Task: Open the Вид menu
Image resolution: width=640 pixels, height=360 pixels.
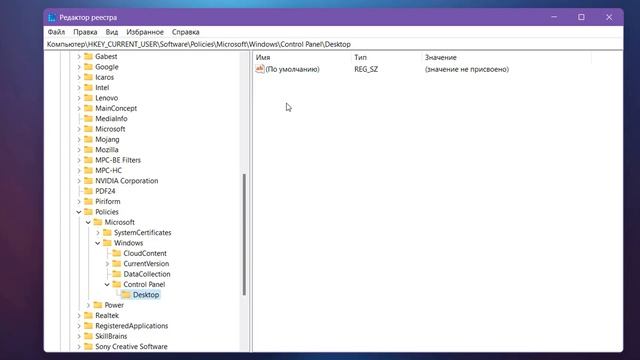Action: (111, 32)
